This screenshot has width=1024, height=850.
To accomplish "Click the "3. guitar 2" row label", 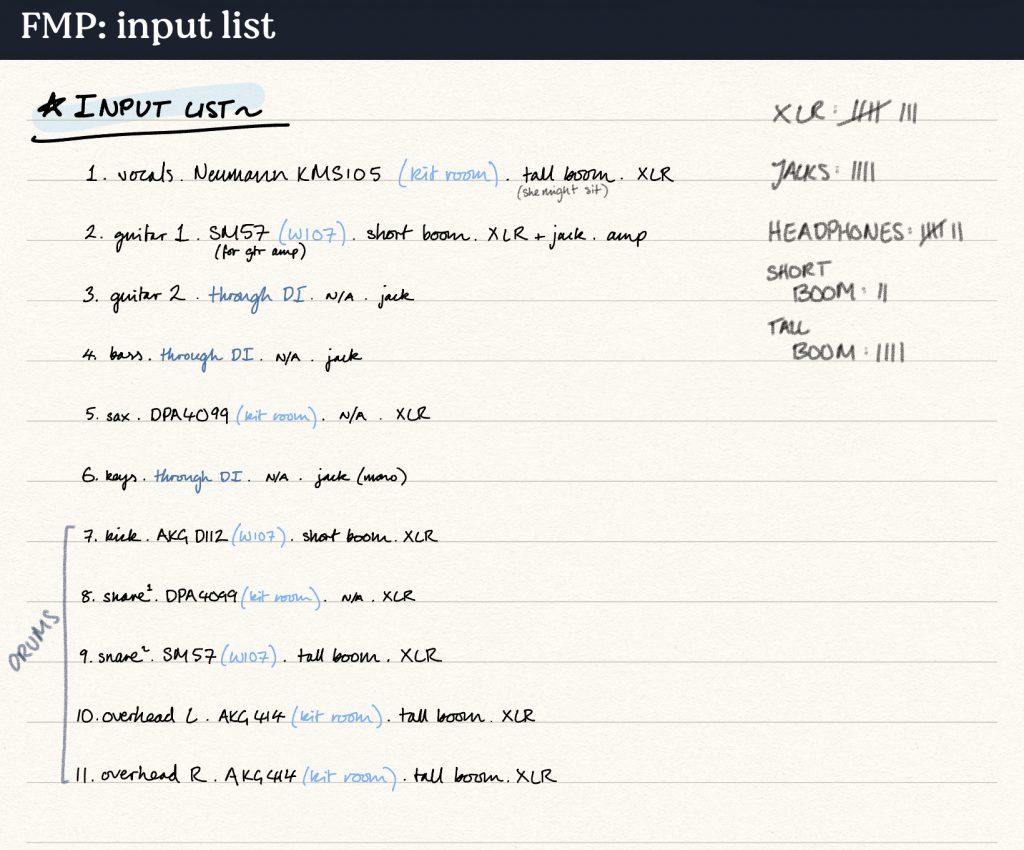I will [x=134, y=296].
